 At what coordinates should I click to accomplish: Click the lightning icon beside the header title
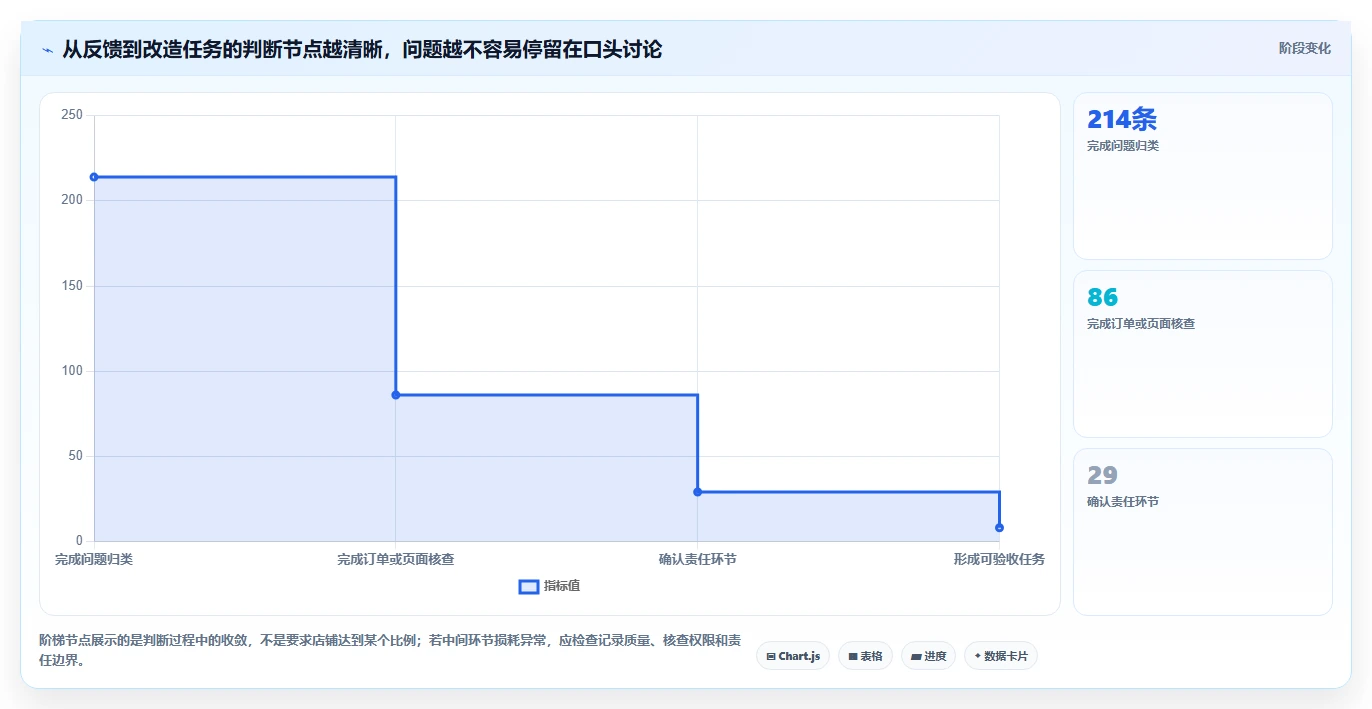(x=47, y=50)
